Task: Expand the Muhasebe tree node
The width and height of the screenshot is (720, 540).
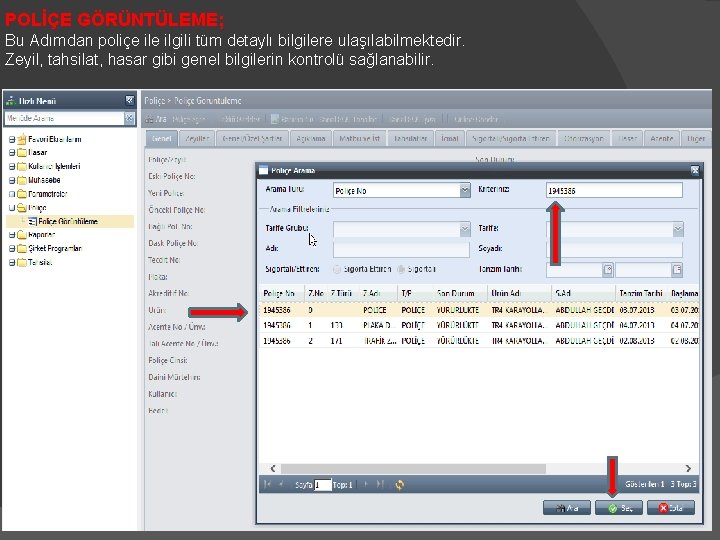Action: point(12,180)
